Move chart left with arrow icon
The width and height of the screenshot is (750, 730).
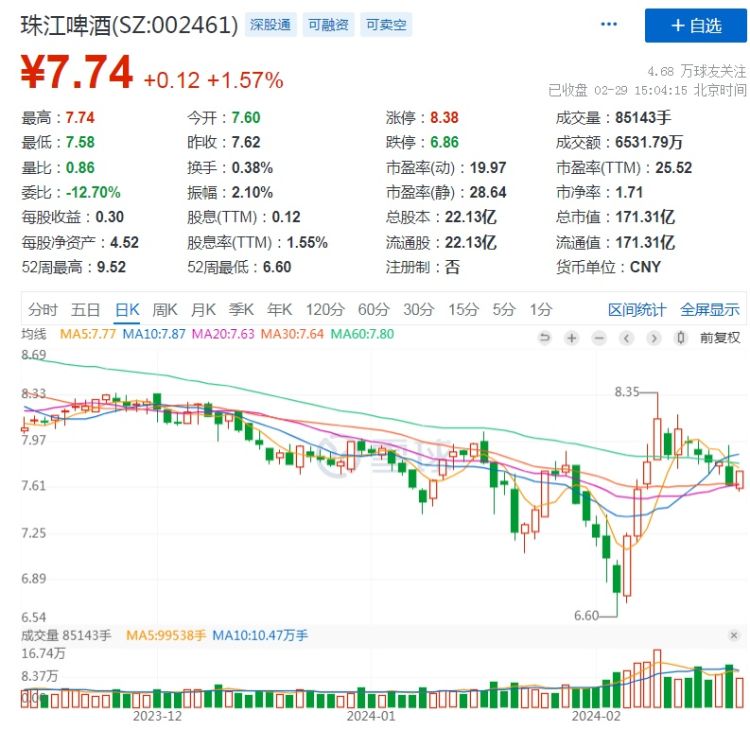626,338
